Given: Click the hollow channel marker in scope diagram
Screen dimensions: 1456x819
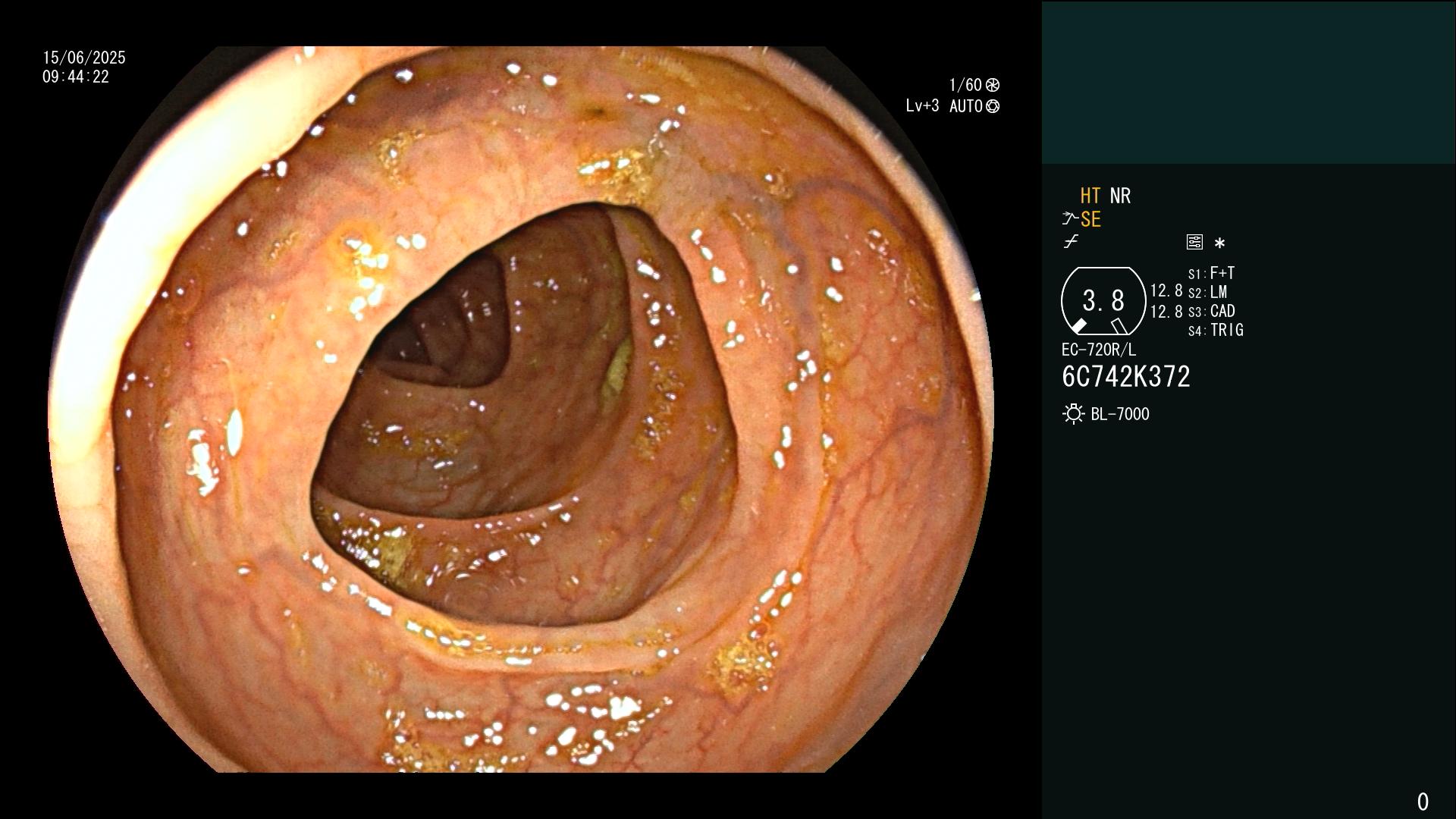Looking at the screenshot, I should pyautogui.click(x=1119, y=326).
